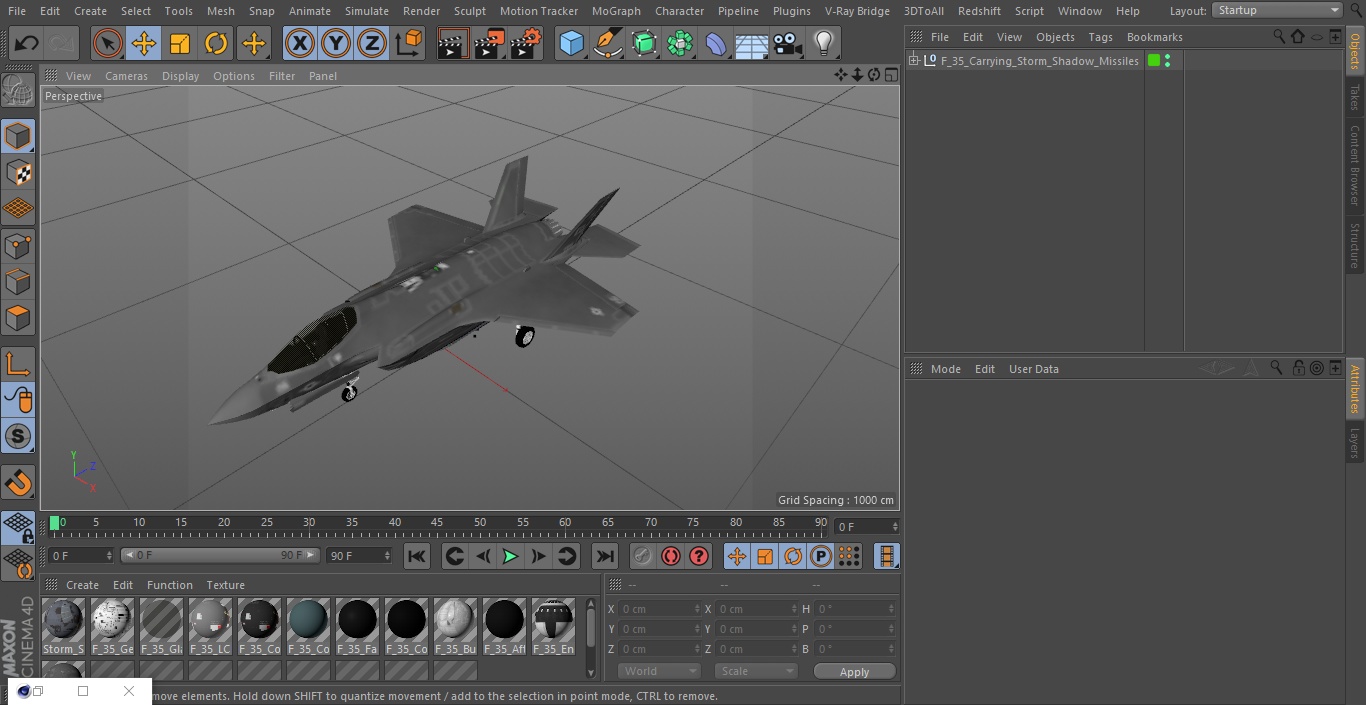Expand the F_35_Carrying_Storm_Shadow_Missiles object tree

(x=913, y=61)
